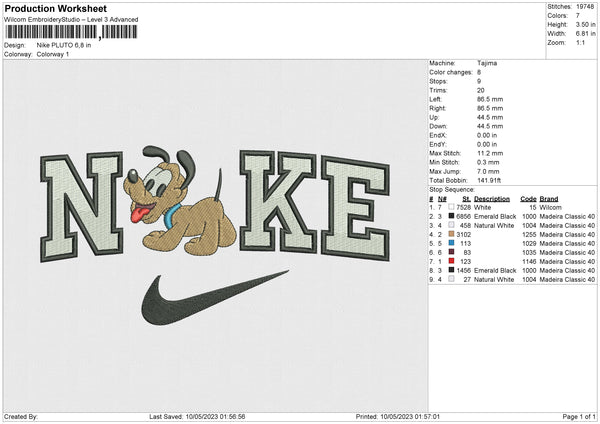Click the Natural White swatch in stop 3
600x424 pixels.
coord(452,225)
